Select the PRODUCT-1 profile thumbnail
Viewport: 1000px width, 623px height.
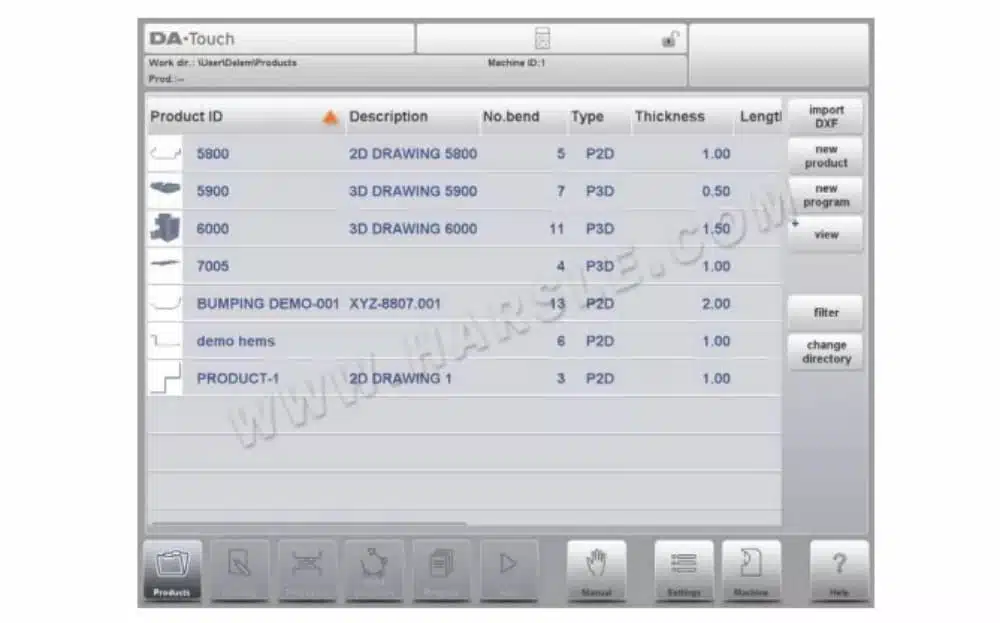[x=165, y=378]
